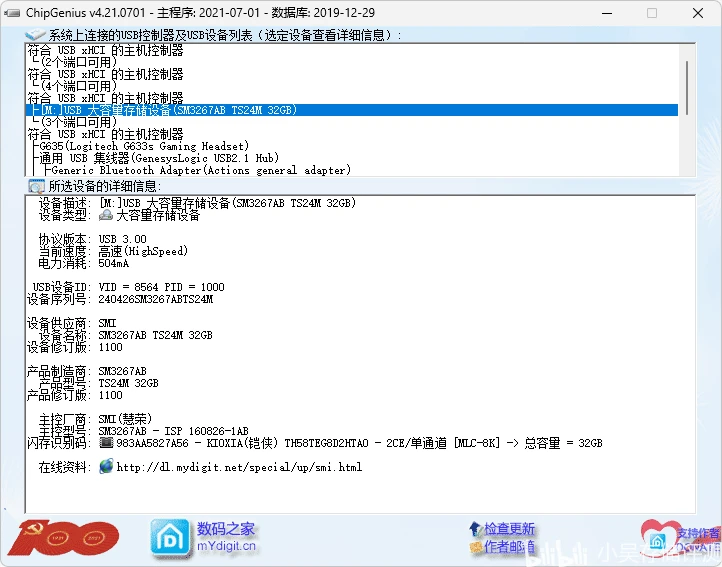Click the 设备修订版 1100 value
The height and width of the screenshot is (567, 722).
[x=111, y=347]
